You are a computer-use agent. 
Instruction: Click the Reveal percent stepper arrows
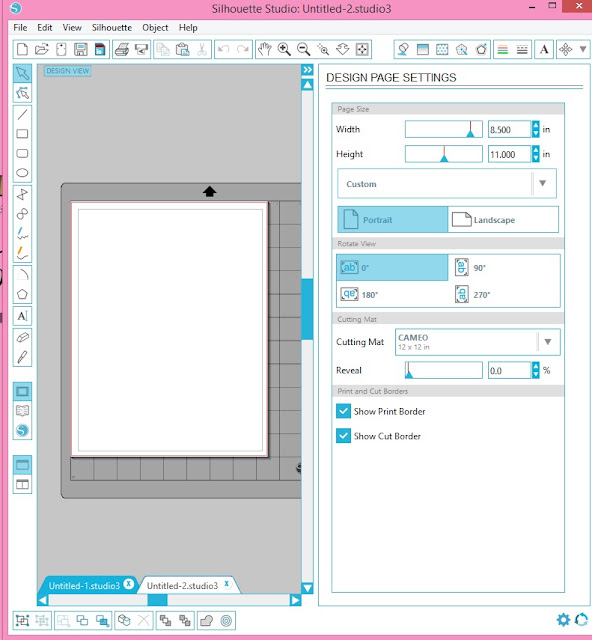coord(536,370)
